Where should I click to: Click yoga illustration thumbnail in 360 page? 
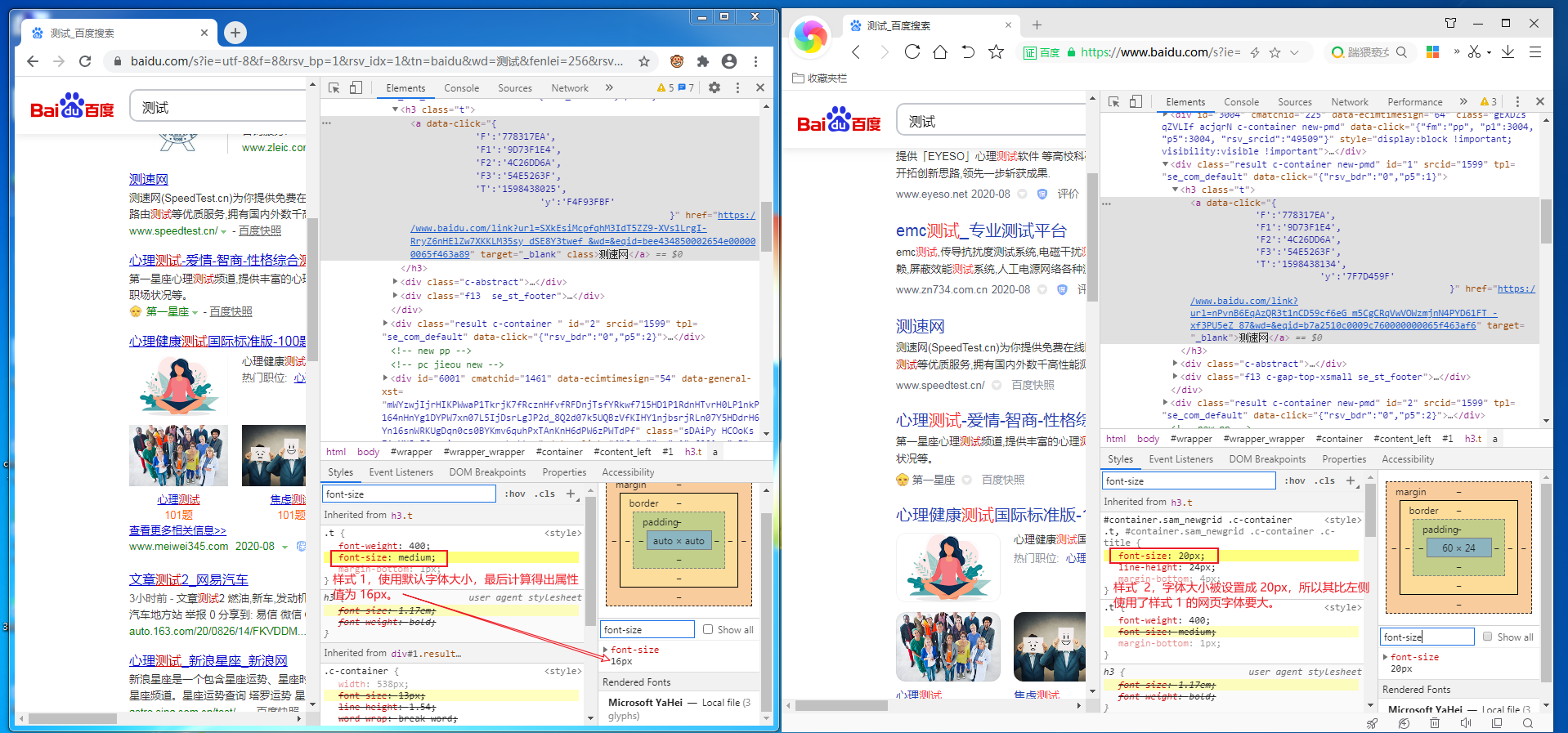(948, 565)
